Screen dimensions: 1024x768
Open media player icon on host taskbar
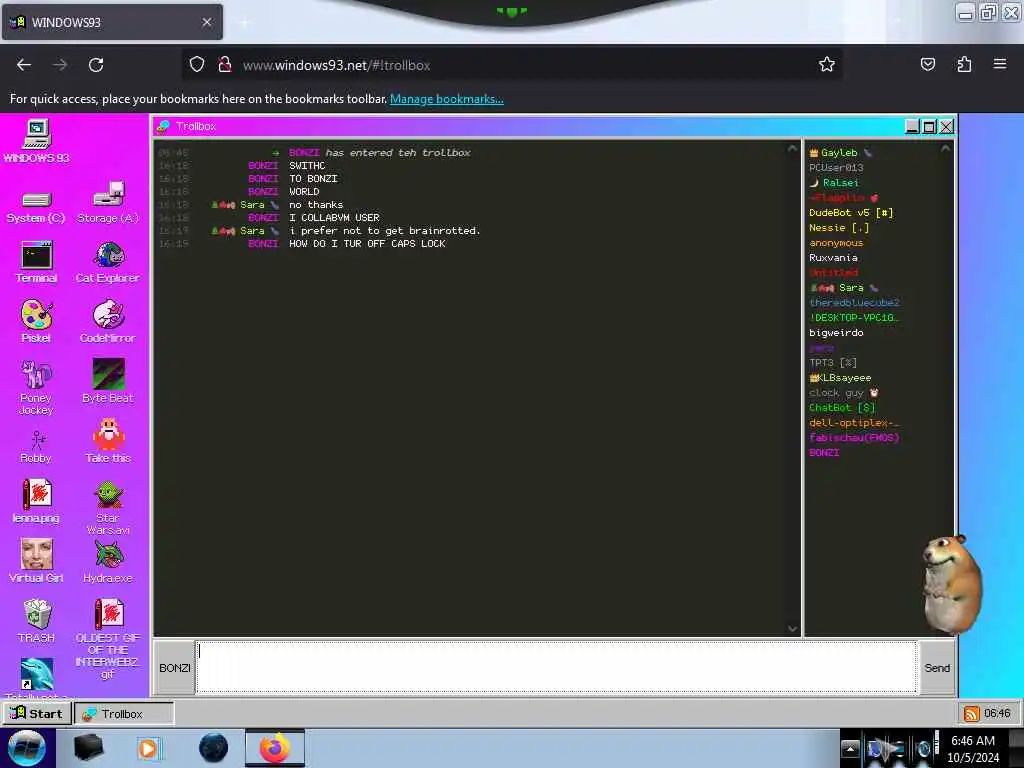coord(148,748)
